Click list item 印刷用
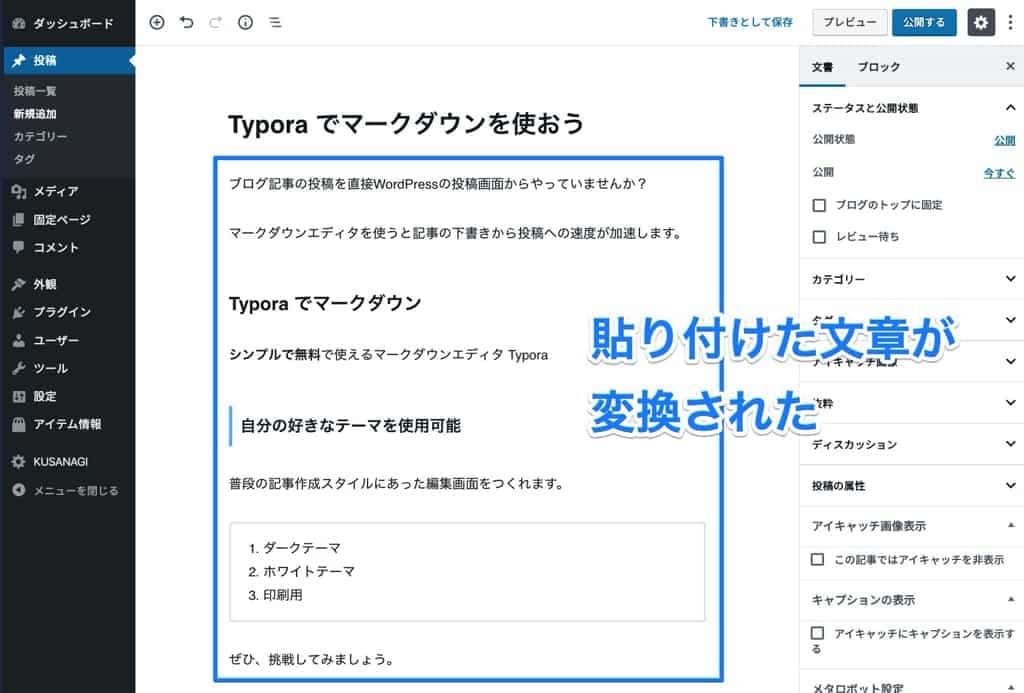The width and height of the screenshot is (1024, 693). 282,595
